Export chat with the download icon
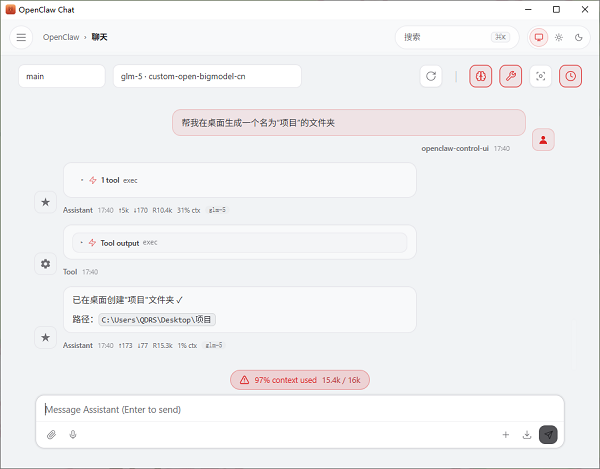Screen dimensions: 600x469 [x=527, y=435]
